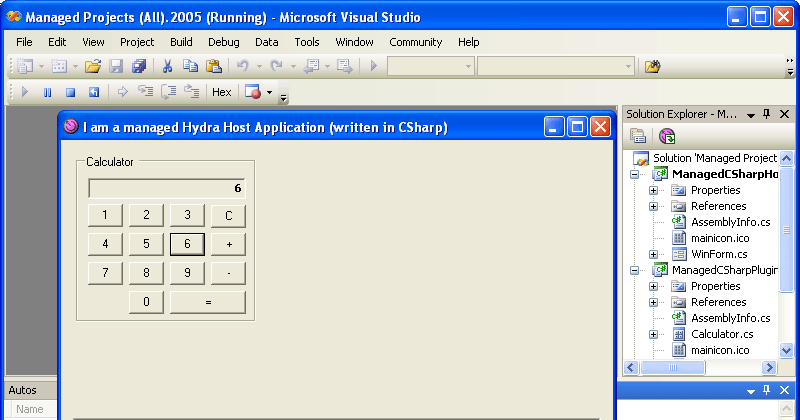800x420 pixels.
Task: Toggle the Solution Explorer auto-hide pin
Action: point(766,114)
